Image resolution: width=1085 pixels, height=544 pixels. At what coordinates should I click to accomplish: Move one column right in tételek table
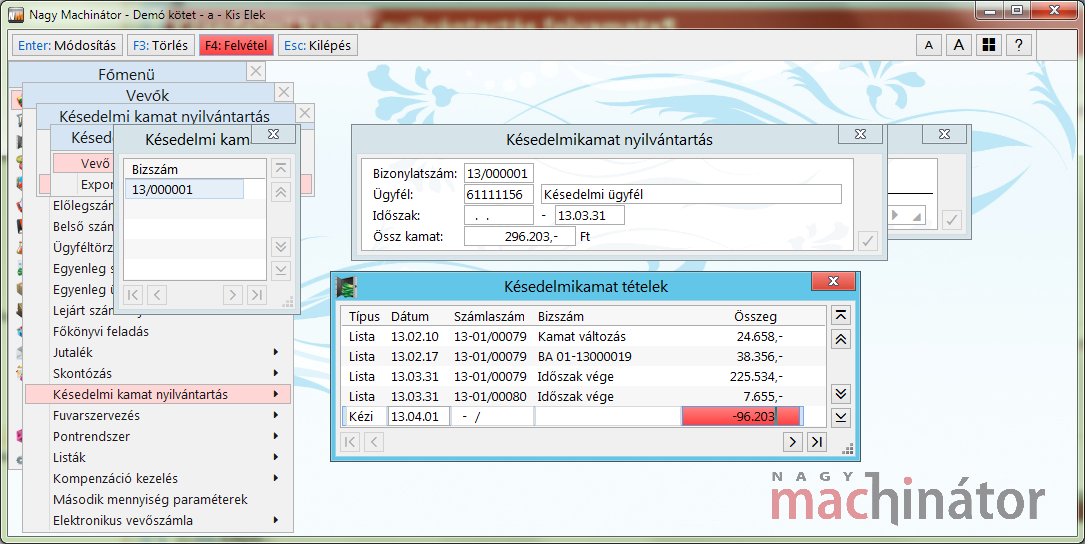(793, 442)
